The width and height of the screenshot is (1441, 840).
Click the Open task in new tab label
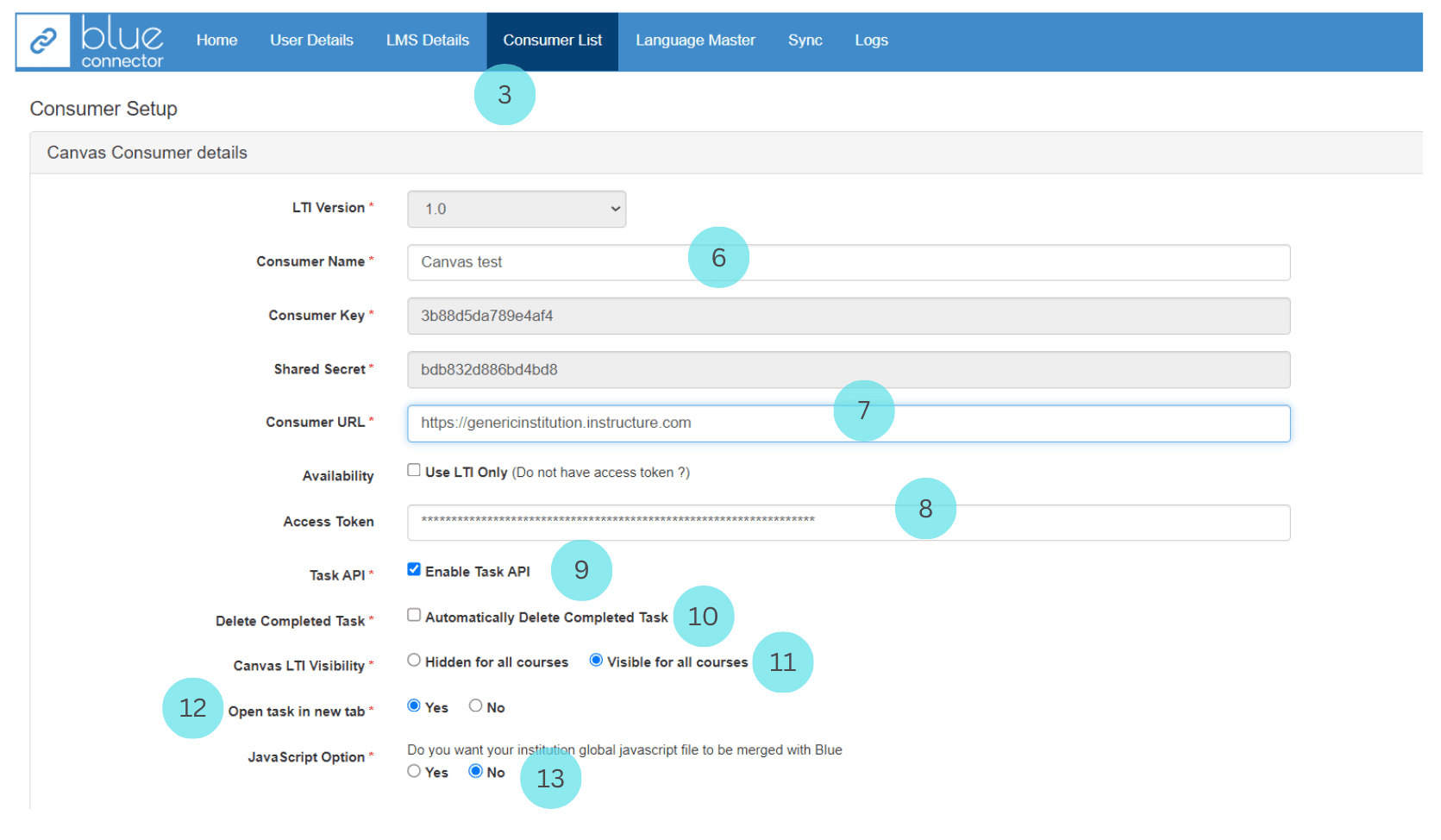tap(296, 711)
